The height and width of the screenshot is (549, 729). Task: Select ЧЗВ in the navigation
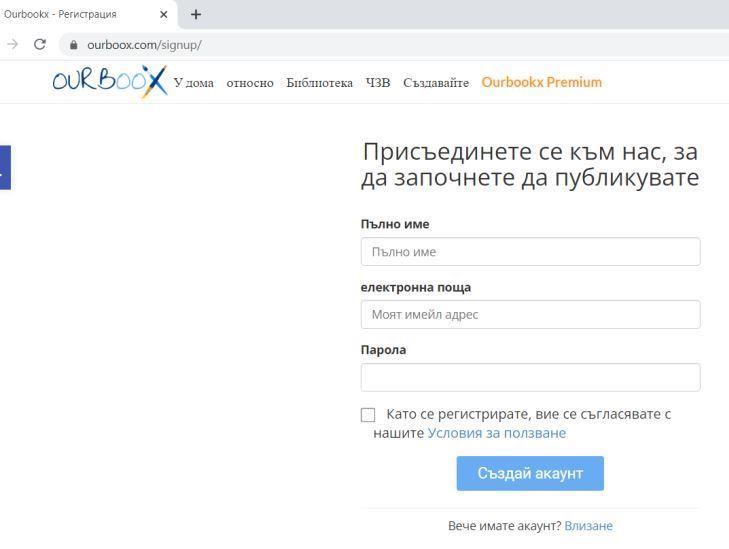pyautogui.click(x=378, y=83)
